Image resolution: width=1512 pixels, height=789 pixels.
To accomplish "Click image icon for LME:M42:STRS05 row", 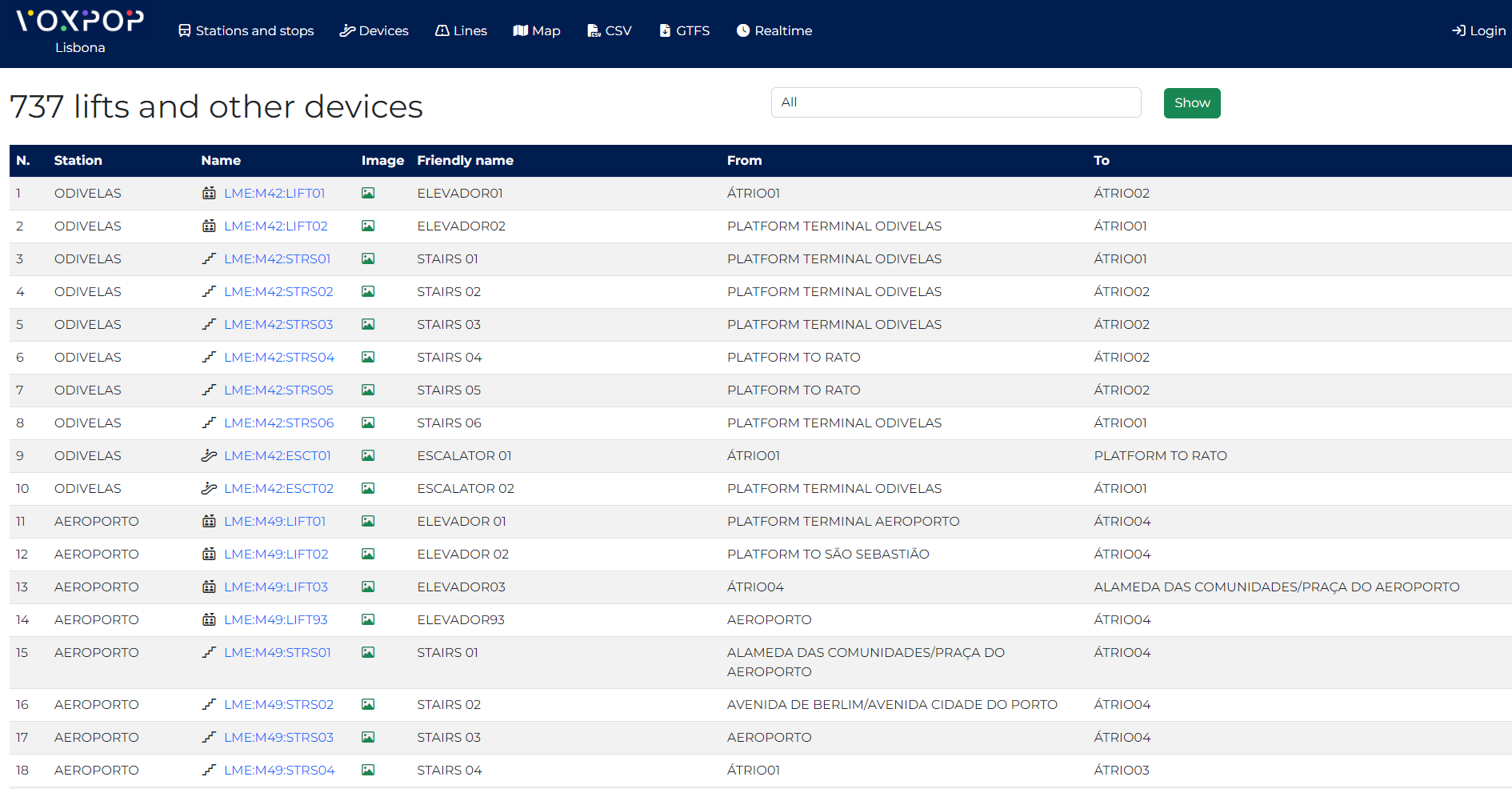I will click(368, 390).
